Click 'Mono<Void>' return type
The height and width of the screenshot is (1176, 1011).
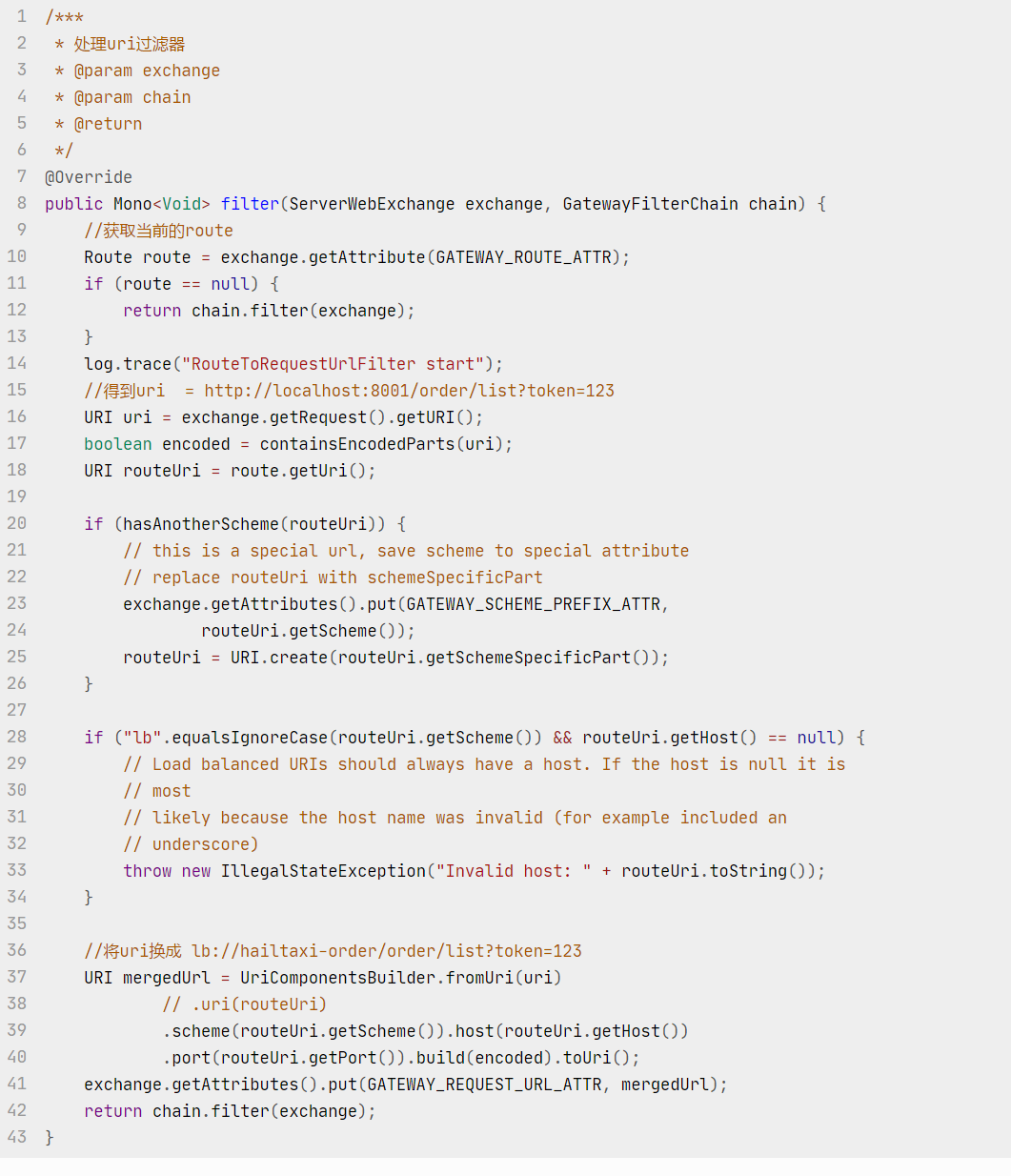pyautogui.click(x=162, y=204)
